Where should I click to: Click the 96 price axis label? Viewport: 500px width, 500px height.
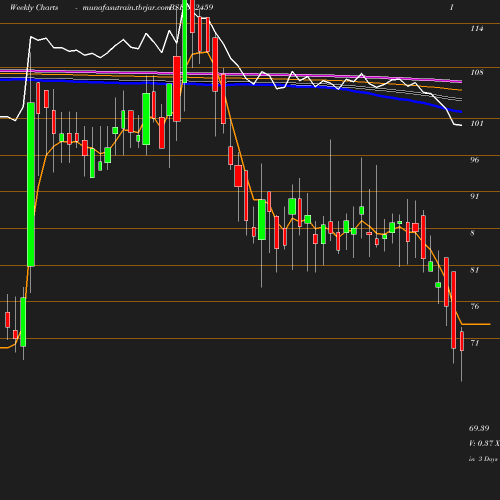click(x=475, y=160)
